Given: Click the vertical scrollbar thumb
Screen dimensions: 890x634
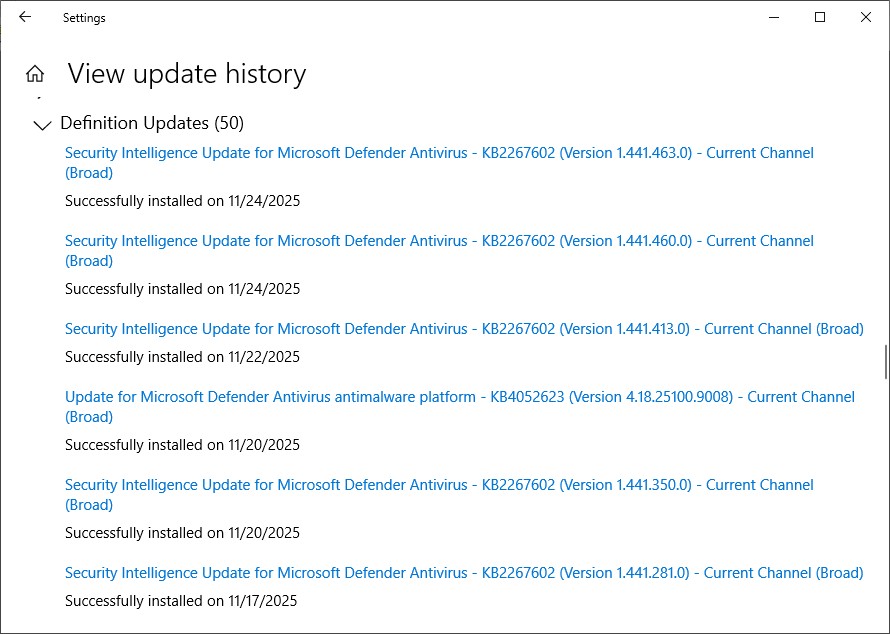Looking at the screenshot, I should tap(886, 362).
